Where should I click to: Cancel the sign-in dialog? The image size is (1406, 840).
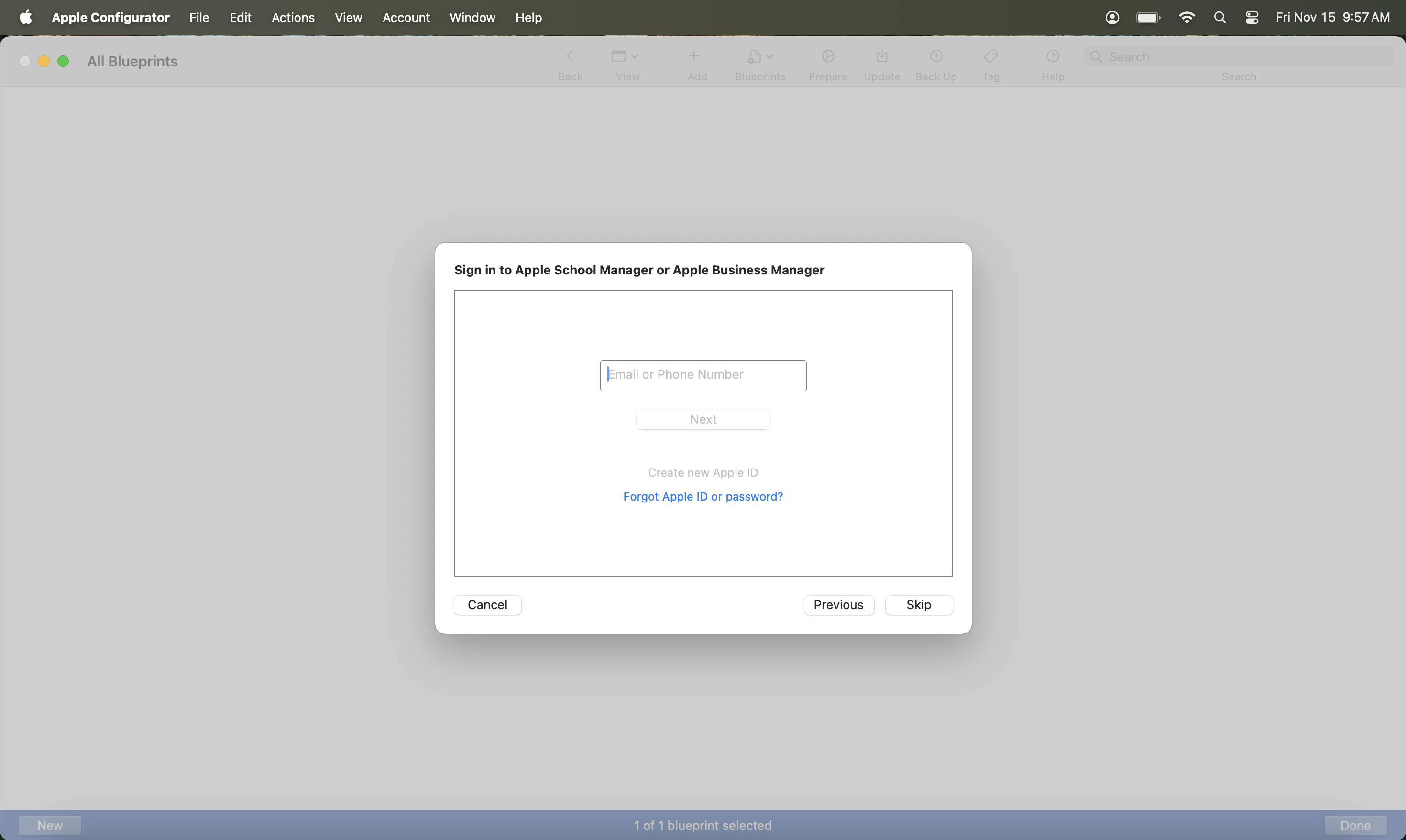[487, 604]
